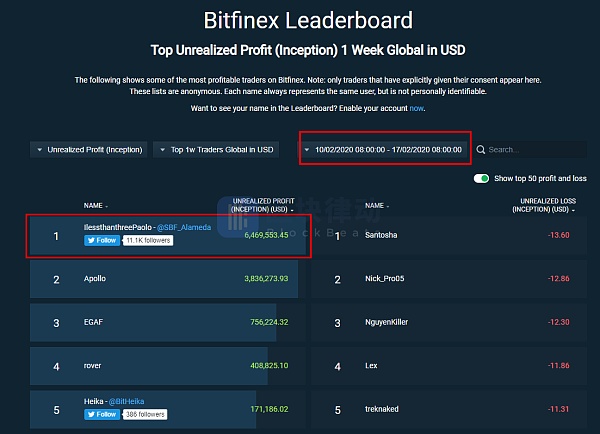Click the magnifier search icon
Viewport: 600px width, 434px height.
(481, 150)
